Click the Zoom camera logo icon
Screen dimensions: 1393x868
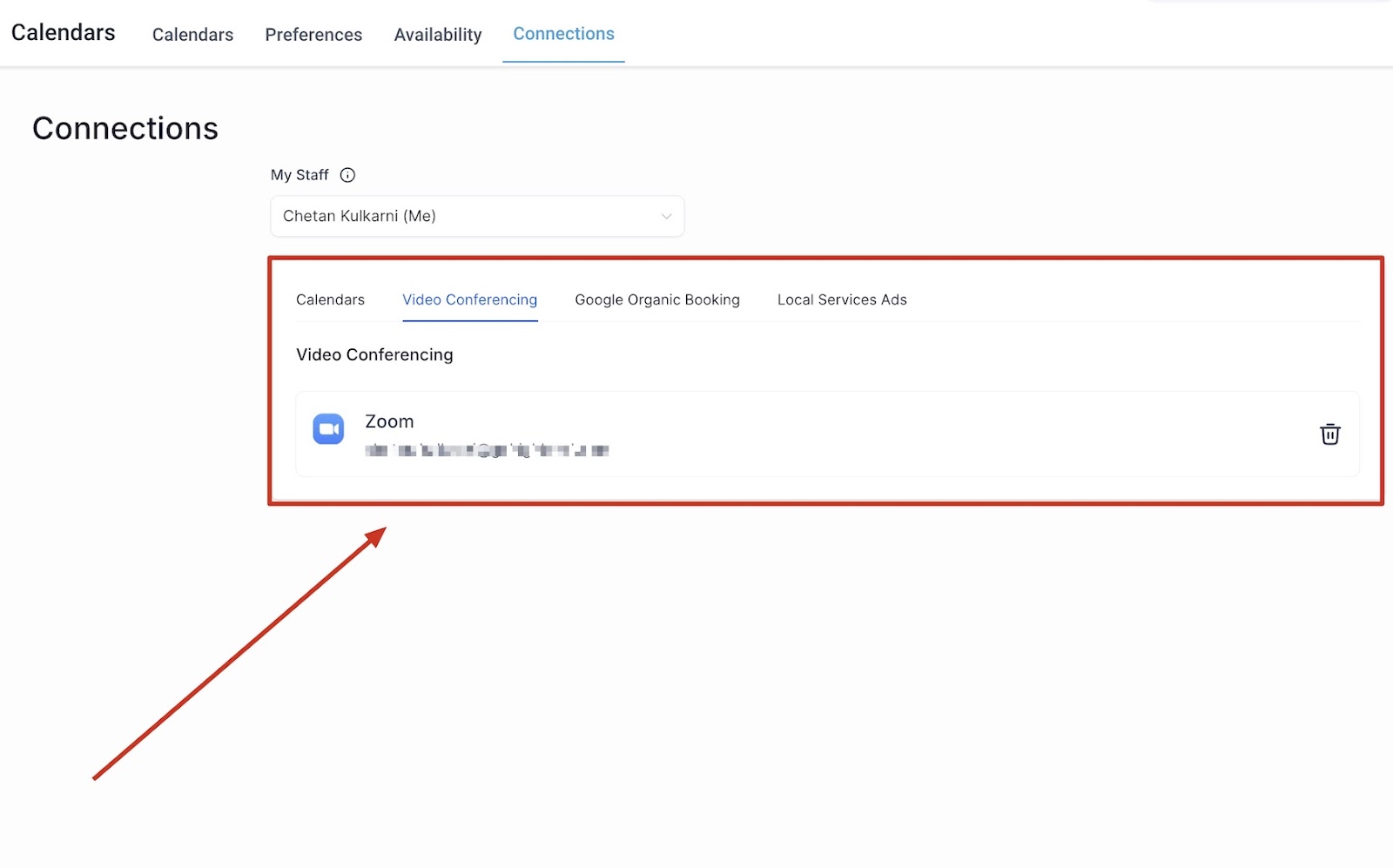(x=328, y=428)
